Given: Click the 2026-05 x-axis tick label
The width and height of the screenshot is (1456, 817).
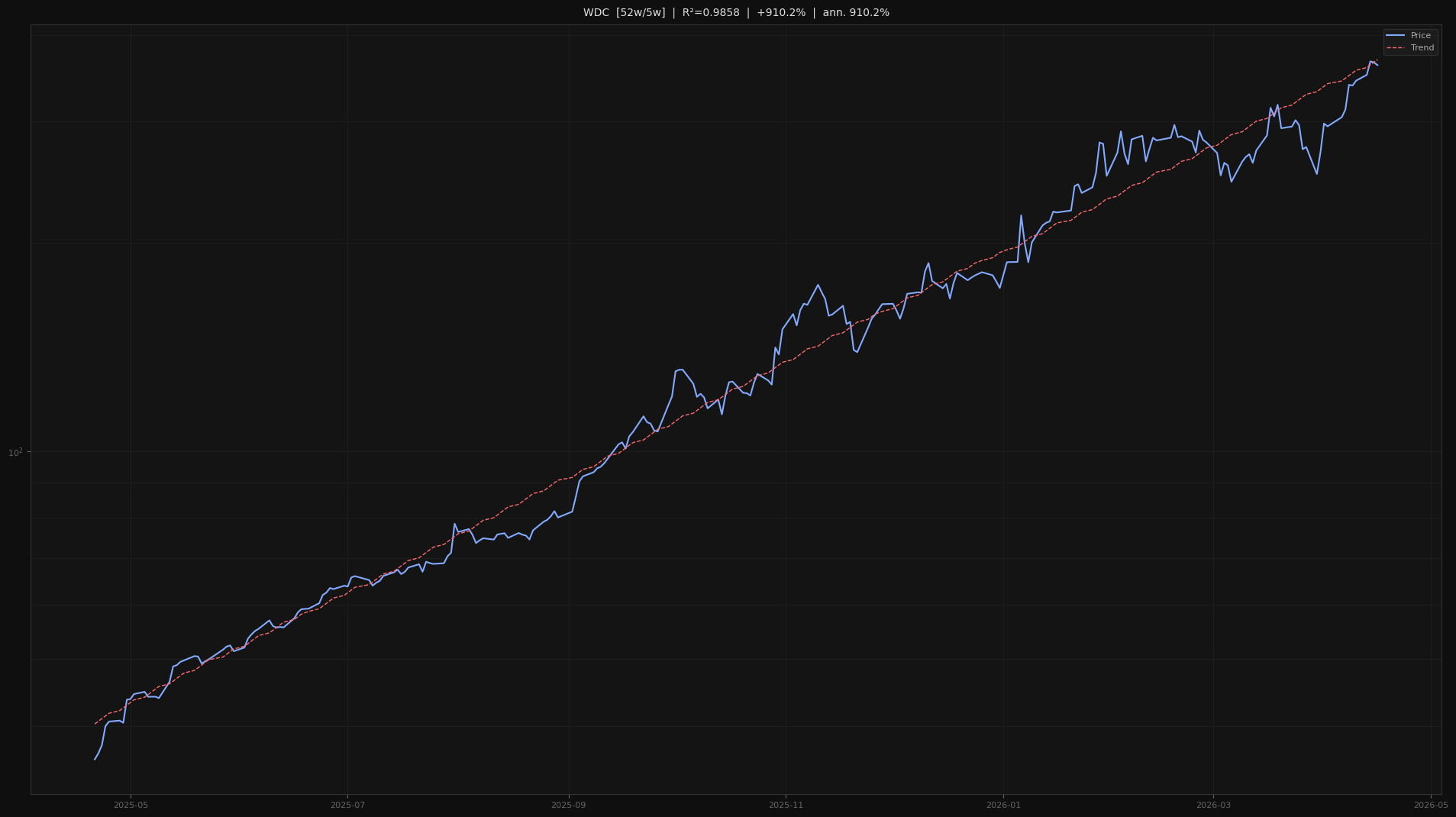Looking at the screenshot, I should tap(1430, 805).
